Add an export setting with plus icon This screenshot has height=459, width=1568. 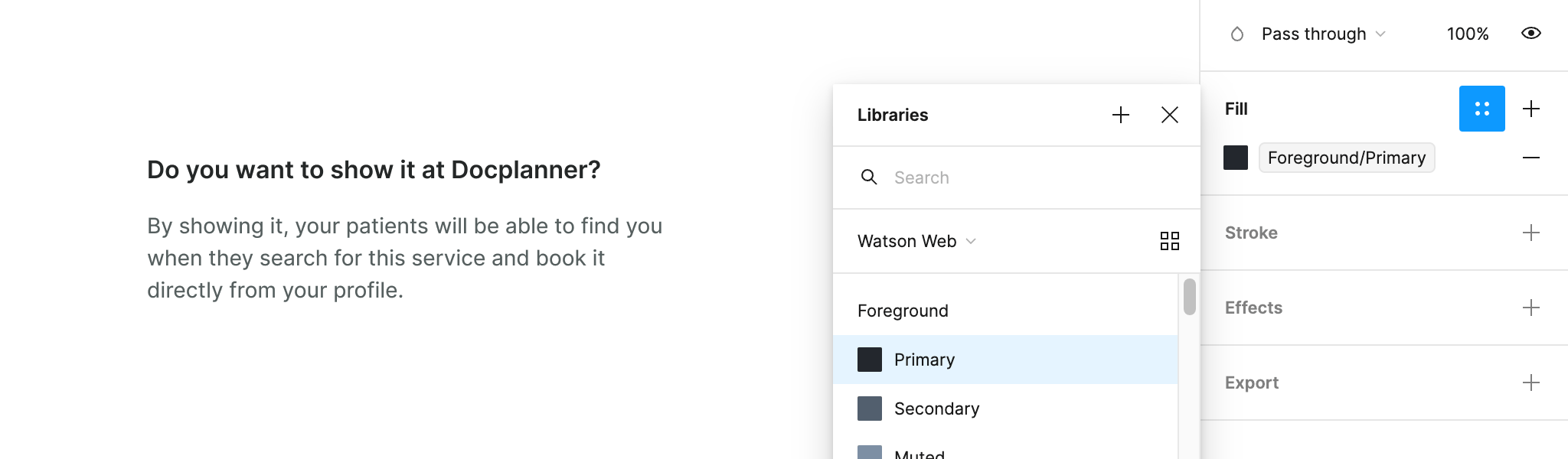pyautogui.click(x=1531, y=382)
